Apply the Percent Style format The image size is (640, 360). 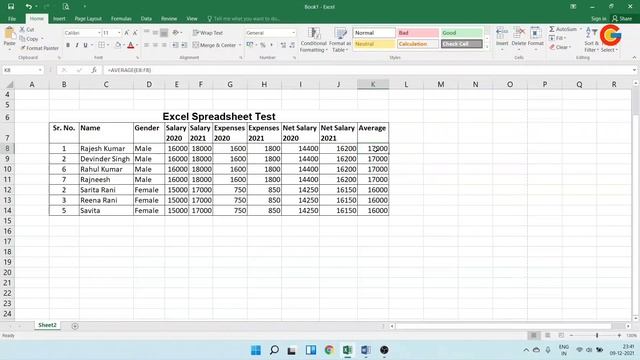click(263, 45)
